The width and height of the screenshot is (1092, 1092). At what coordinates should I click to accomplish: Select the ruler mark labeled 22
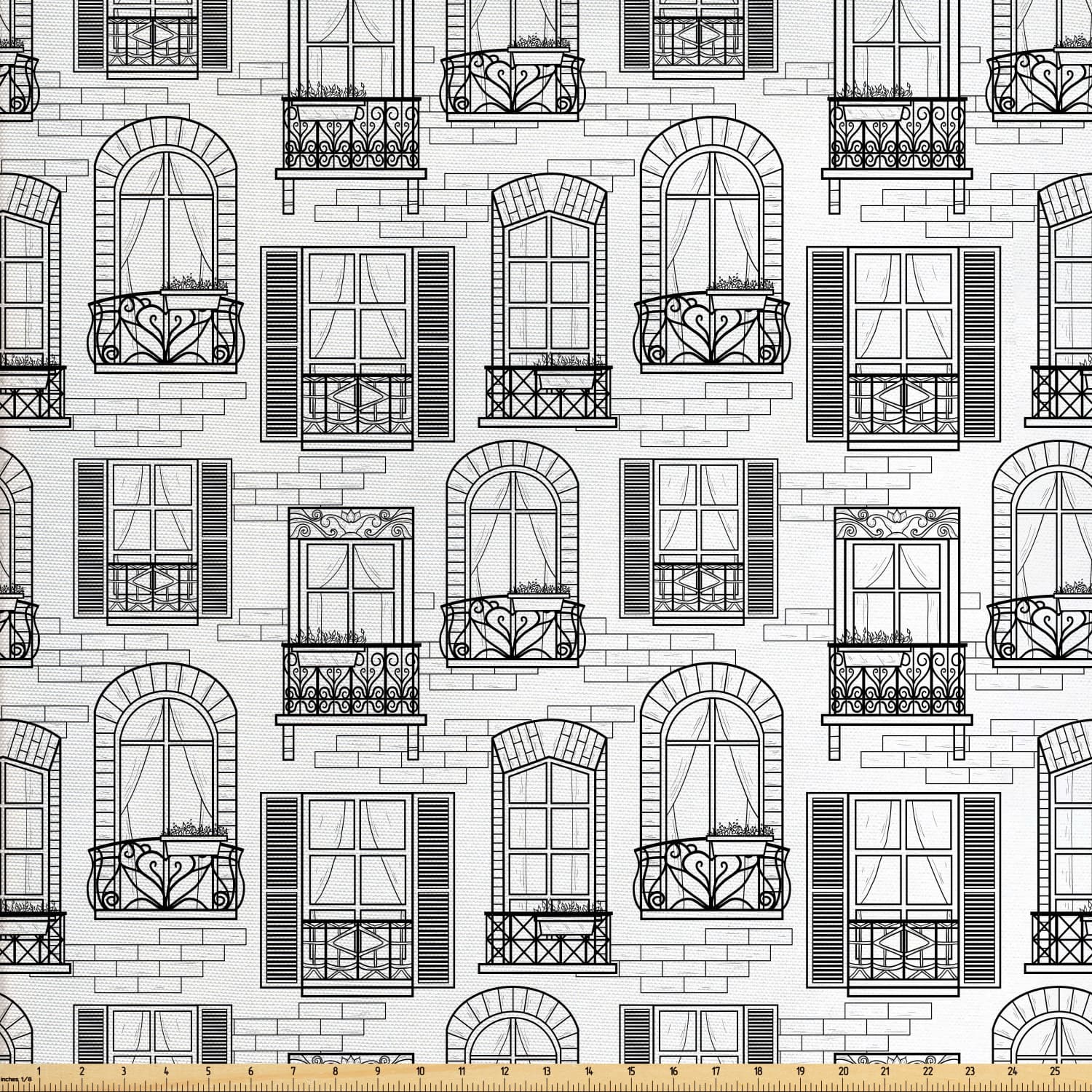tap(927, 1072)
